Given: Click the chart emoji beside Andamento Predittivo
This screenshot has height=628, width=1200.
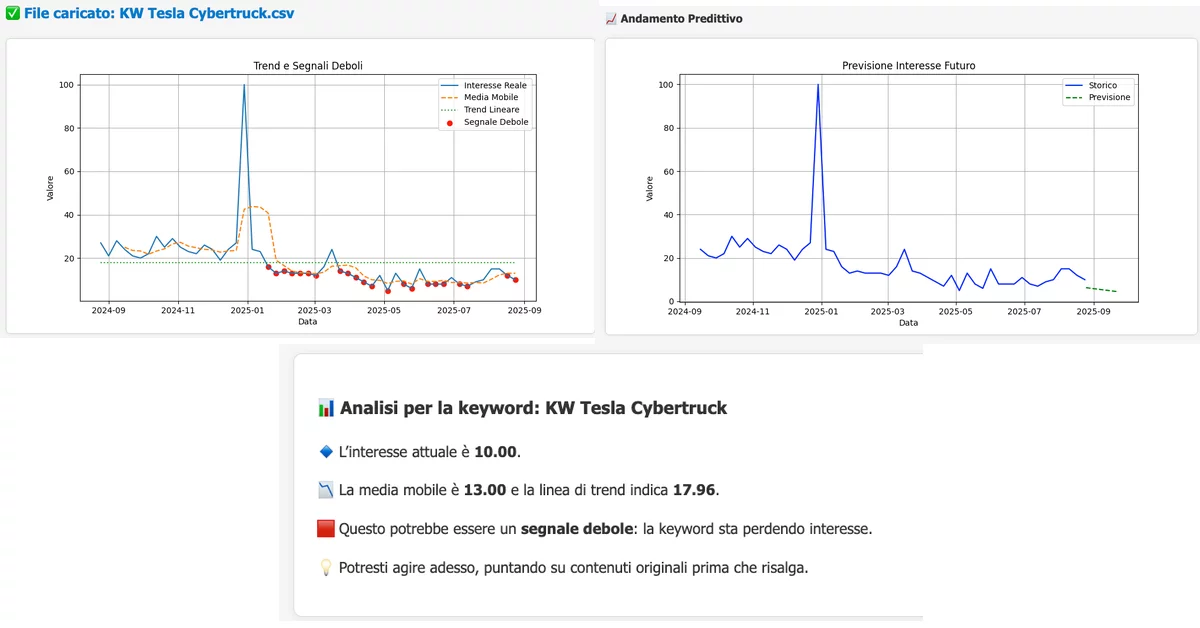Looking at the screenshot, I should 611,19.
